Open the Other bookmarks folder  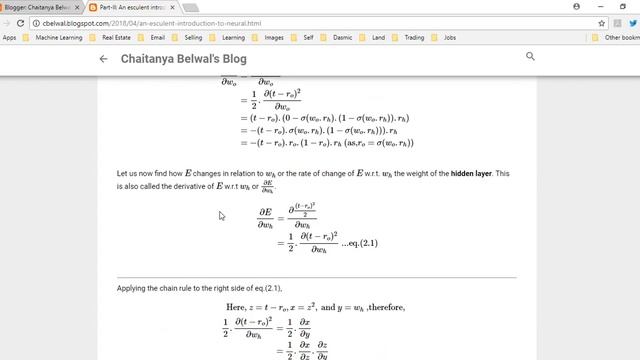(616, 38)
